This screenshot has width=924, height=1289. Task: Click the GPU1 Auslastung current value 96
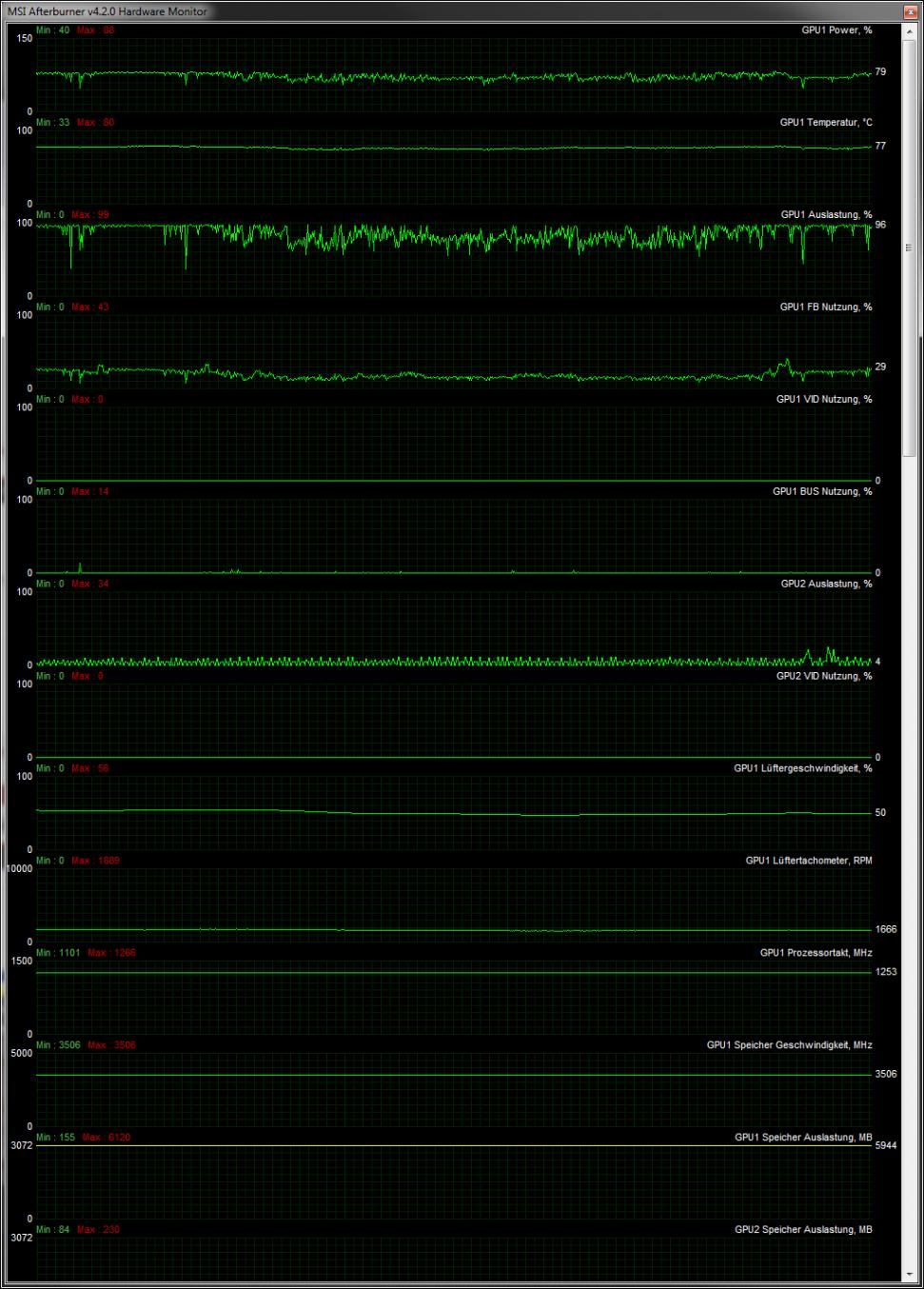[x=880, y=226]
